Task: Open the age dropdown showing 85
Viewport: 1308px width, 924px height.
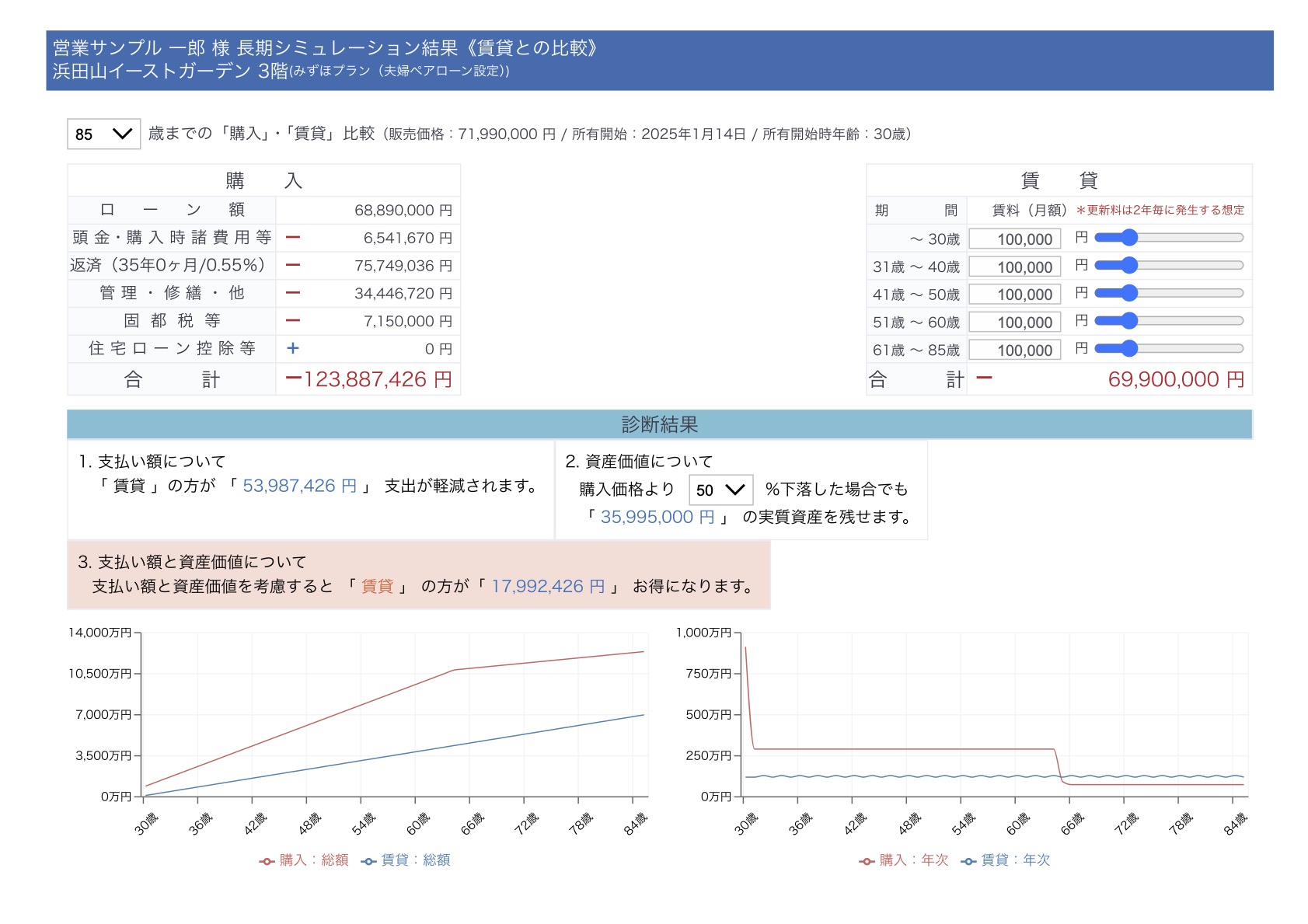Action: click(103, 134)
